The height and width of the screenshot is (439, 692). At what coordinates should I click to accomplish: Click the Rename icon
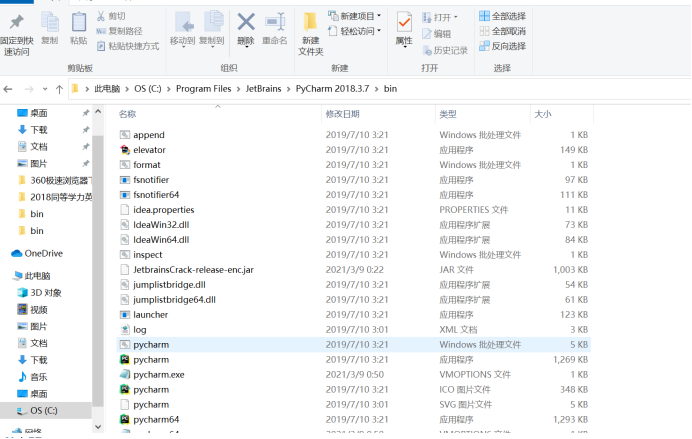275,22
